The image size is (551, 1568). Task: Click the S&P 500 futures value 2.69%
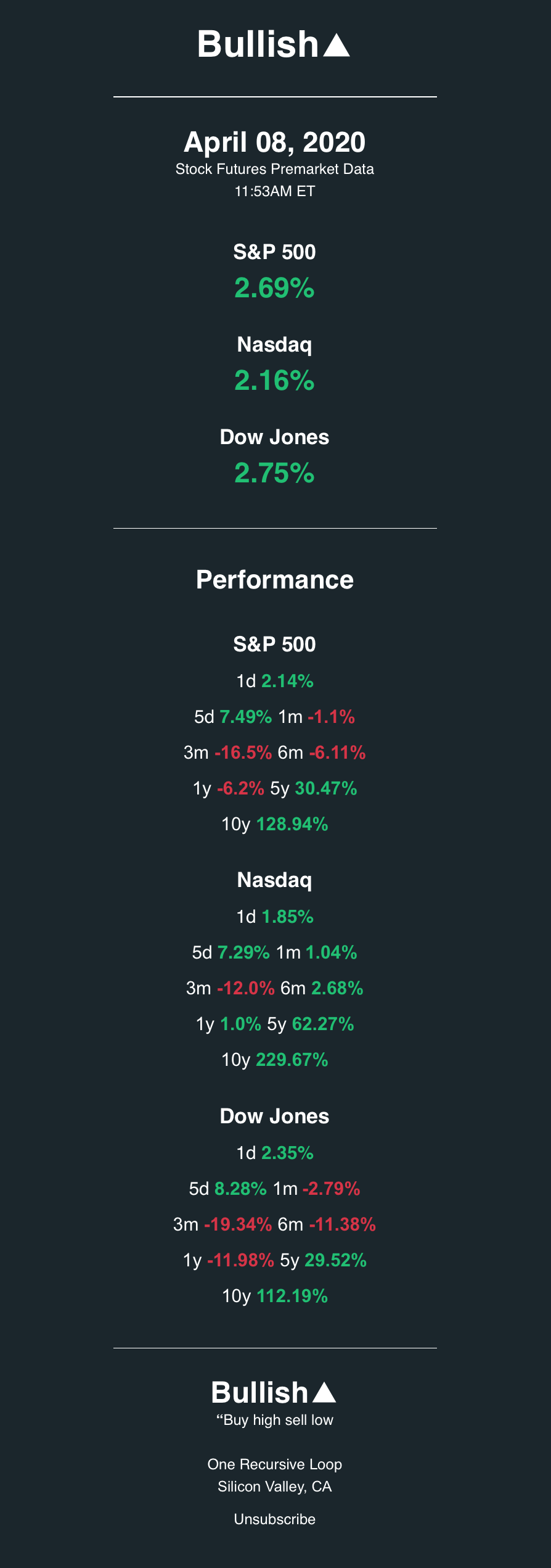pos(275,288)
